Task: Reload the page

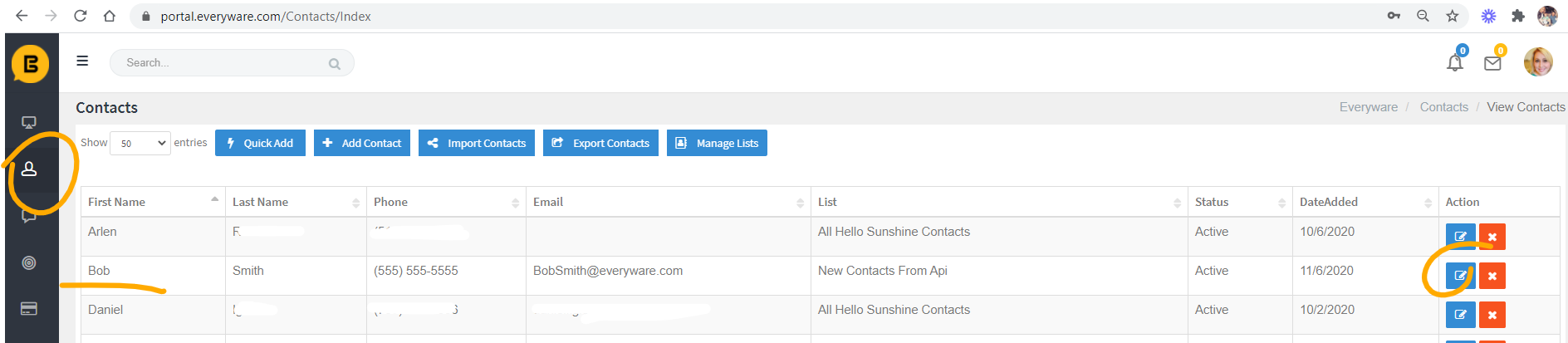Action: point(81,16)
